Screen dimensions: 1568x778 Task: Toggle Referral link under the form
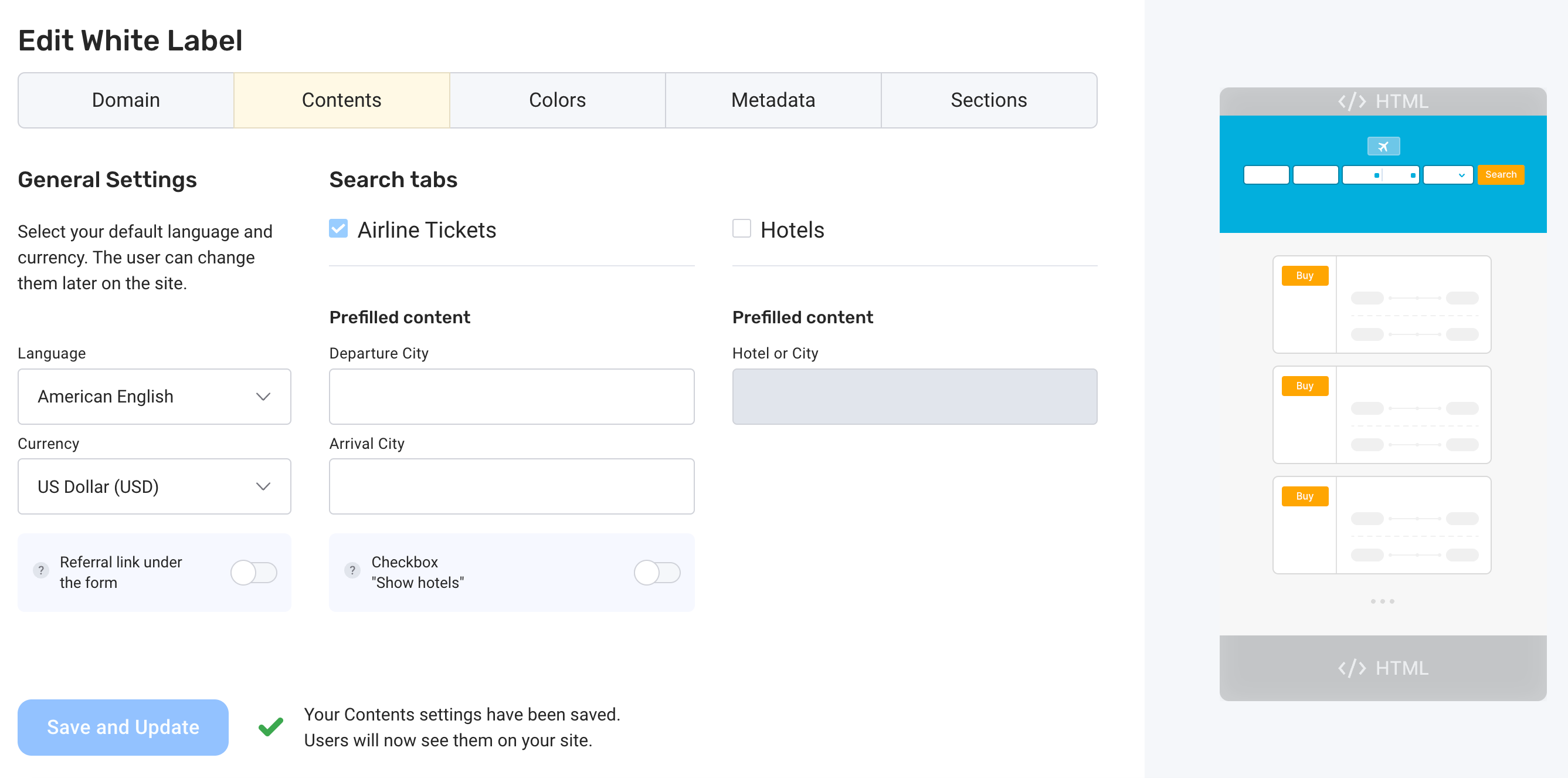pos(254,572)
